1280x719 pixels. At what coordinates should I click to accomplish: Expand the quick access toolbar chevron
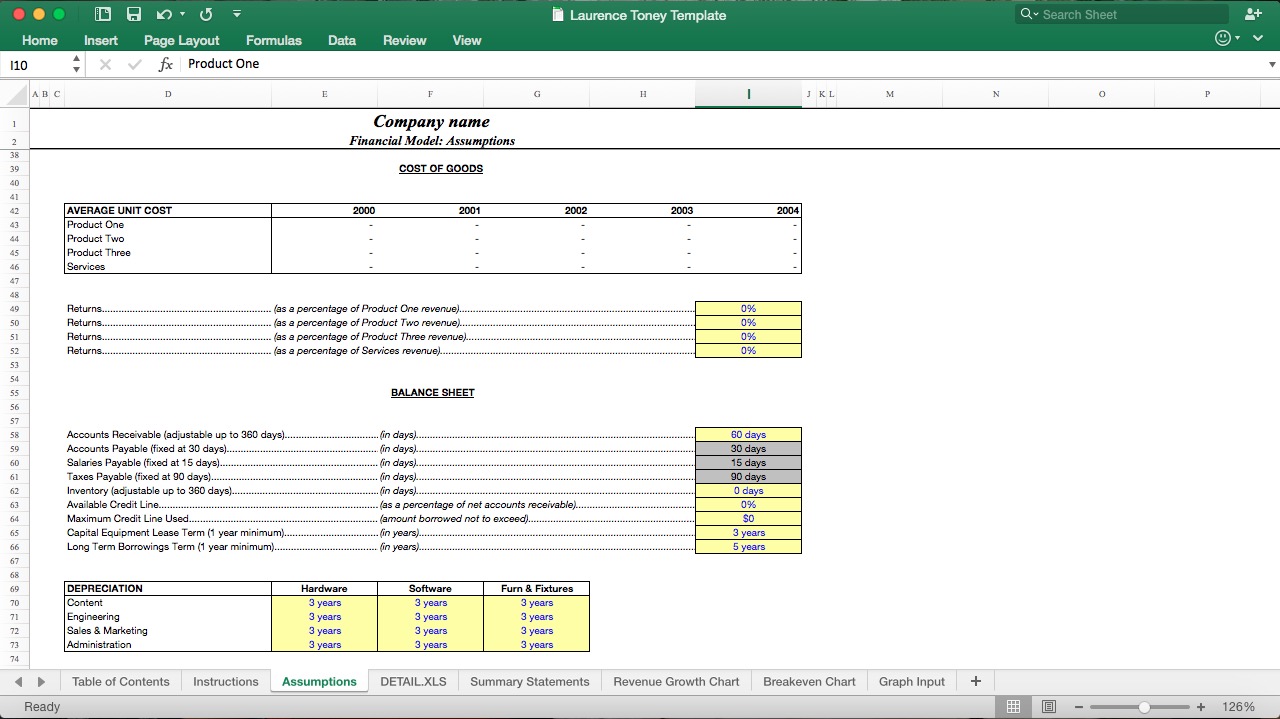pyautogui.click(x=237, y=14)
